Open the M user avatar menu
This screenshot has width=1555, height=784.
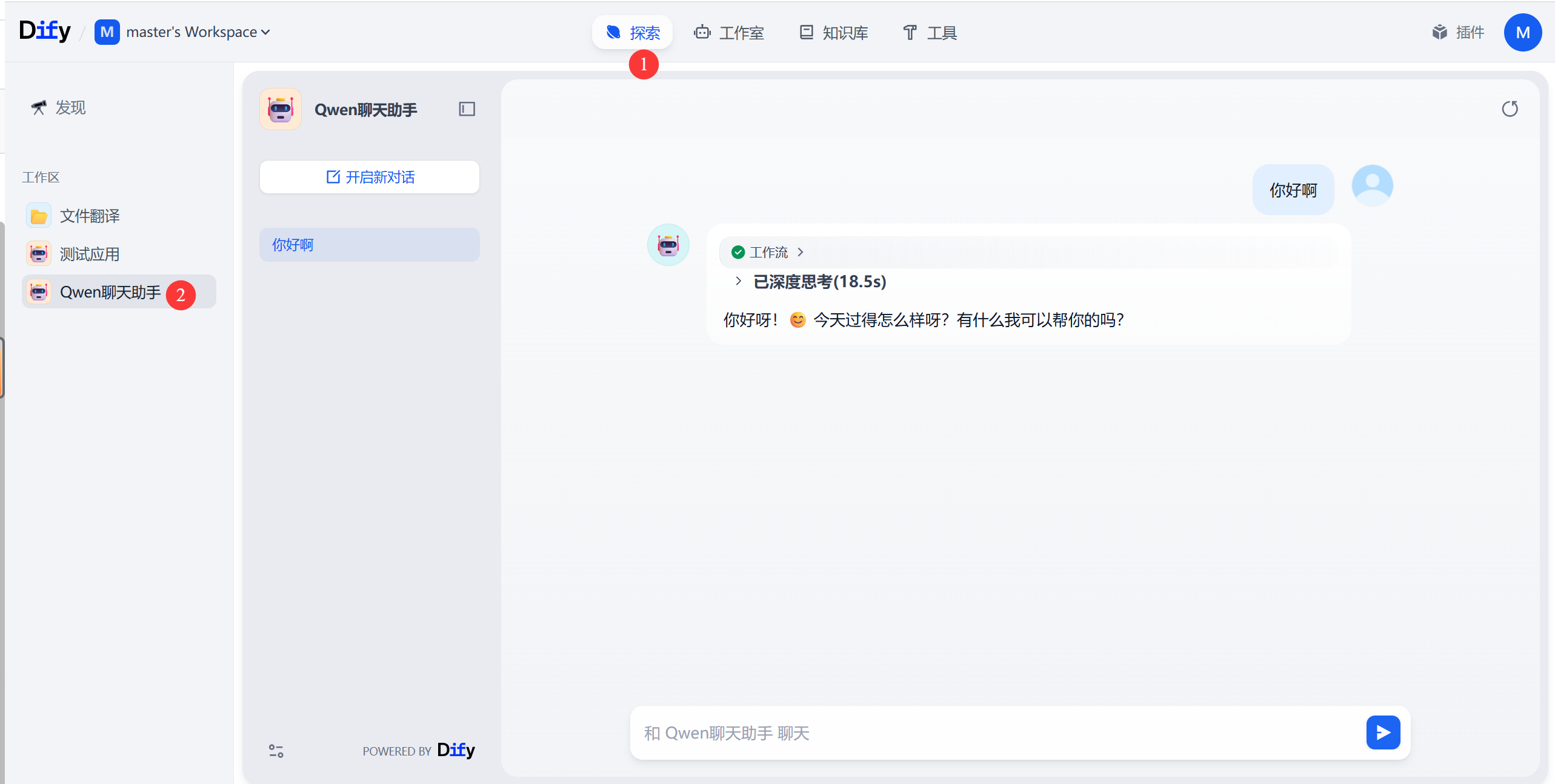[1522, 32]
